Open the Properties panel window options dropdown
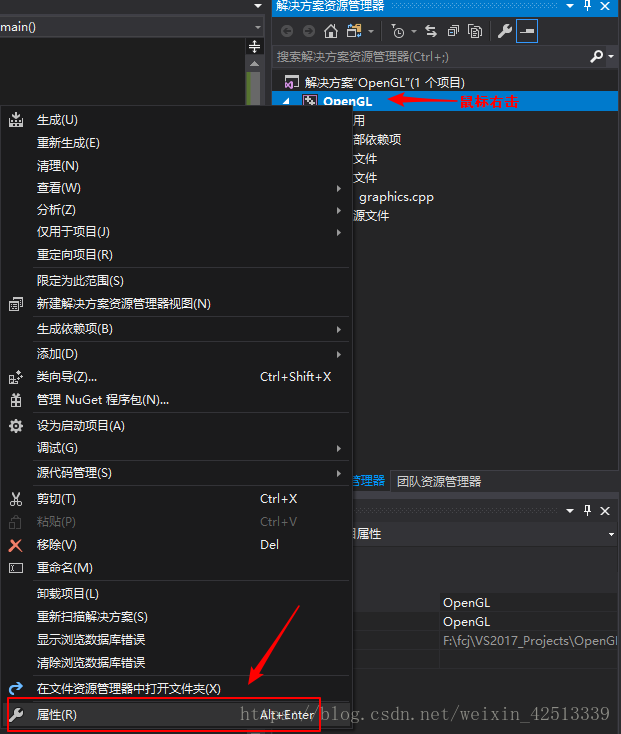 tap(570, 511)
